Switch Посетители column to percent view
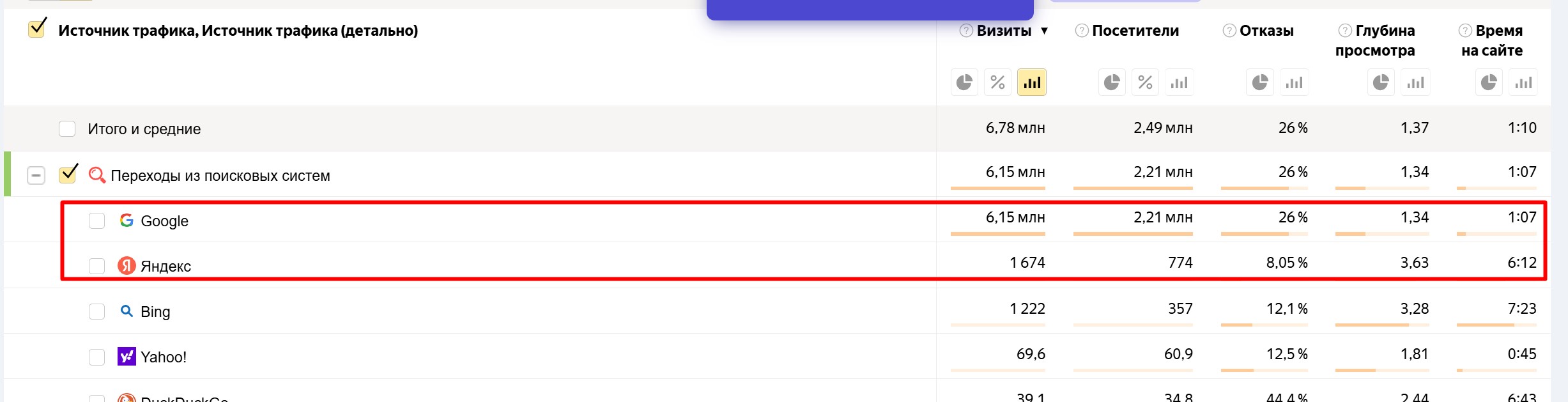Viewport: 1568px width, 402px height. pyautogui.click(x=1146, y=82)
